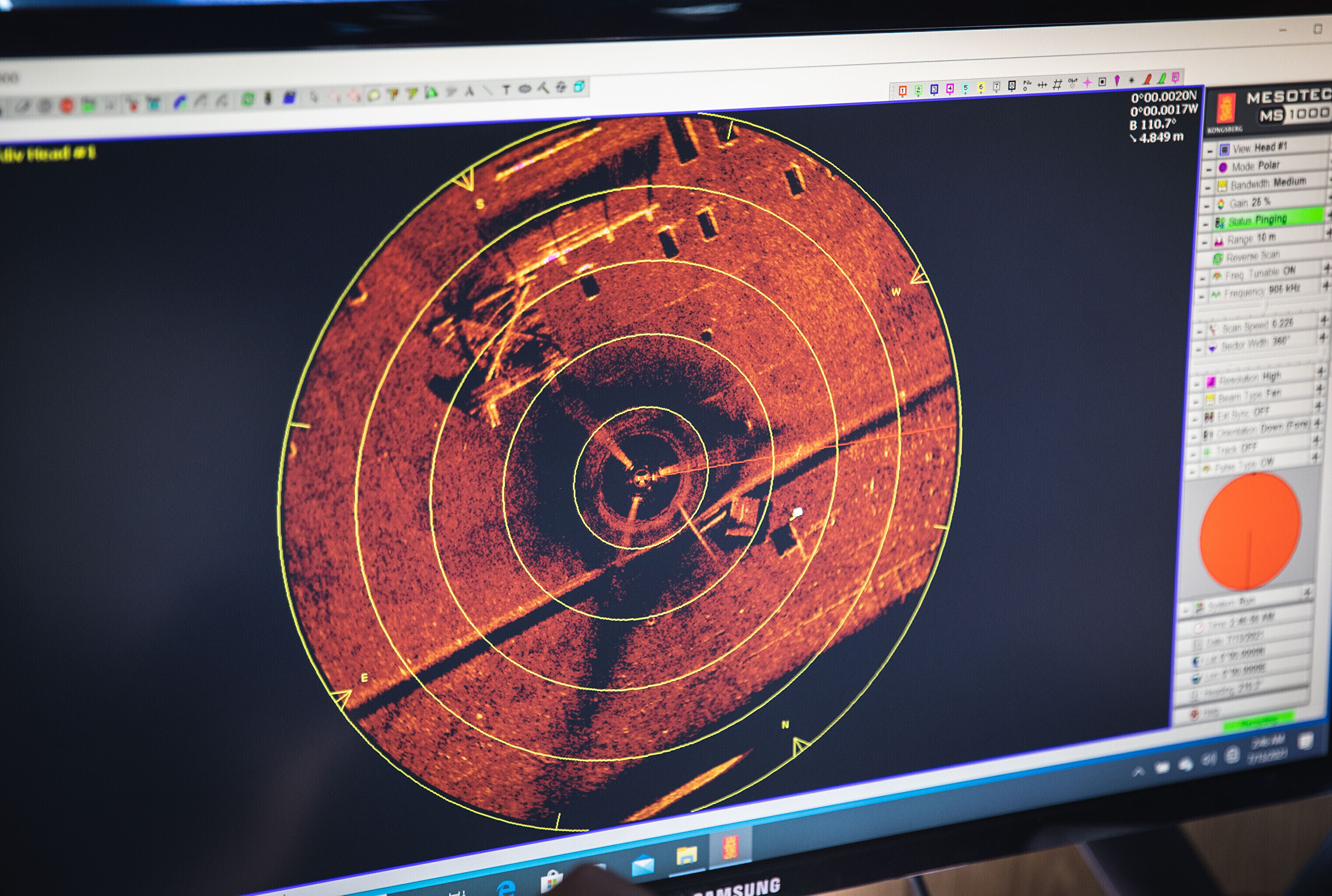Image resolution: width=1332 pixels, height=896 pixels.
Task: Enable the grid overlay hash icon
Action: pos(1057,84)
